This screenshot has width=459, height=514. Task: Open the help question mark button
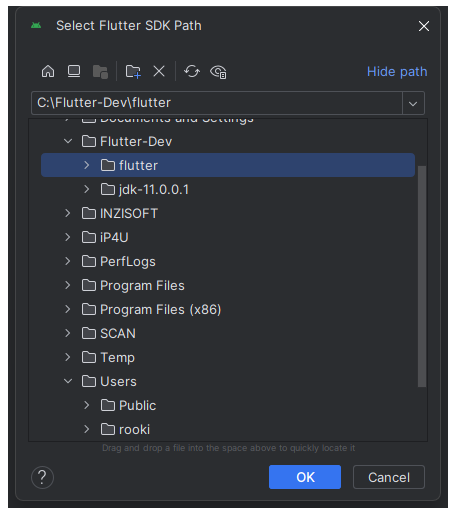tap(42, 477)
